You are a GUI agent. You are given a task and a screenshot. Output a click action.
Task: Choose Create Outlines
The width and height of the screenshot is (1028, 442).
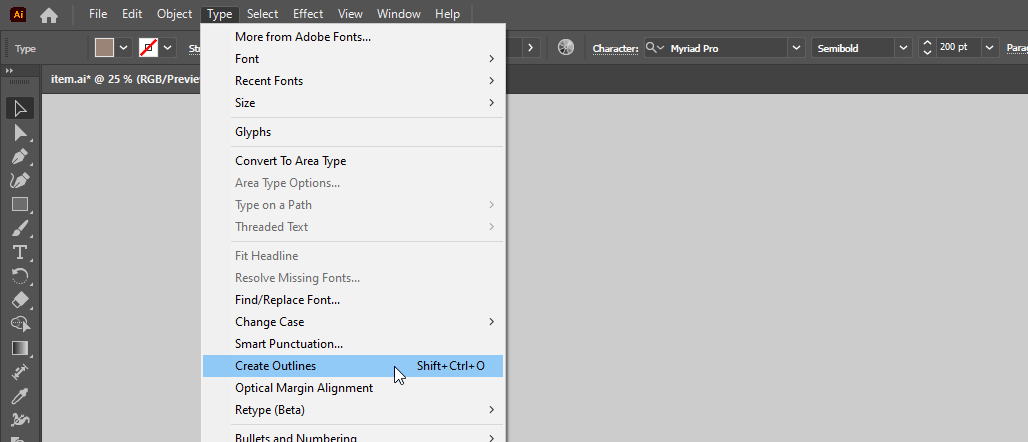353,366
